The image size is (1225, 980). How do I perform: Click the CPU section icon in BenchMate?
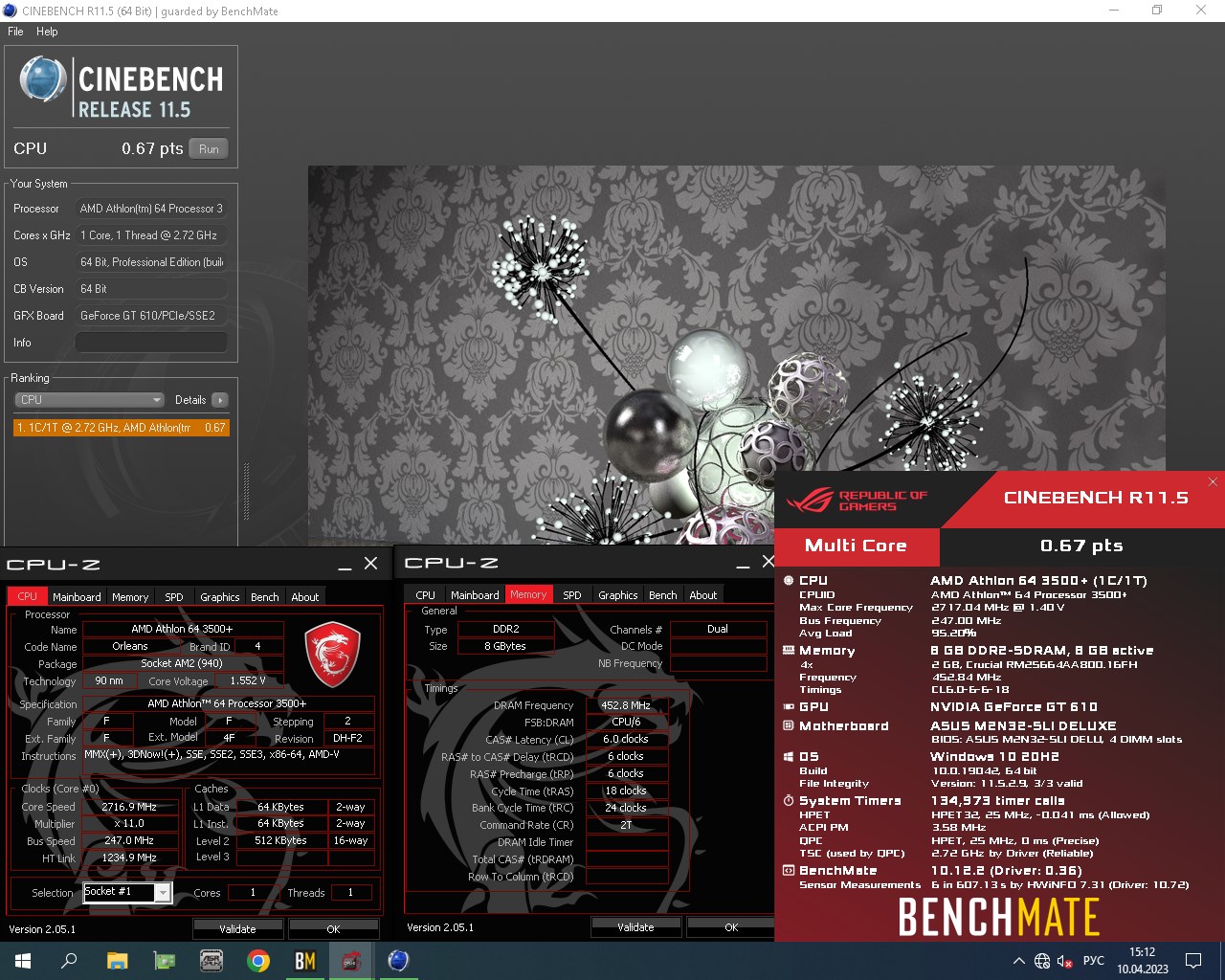pos(789,580)
